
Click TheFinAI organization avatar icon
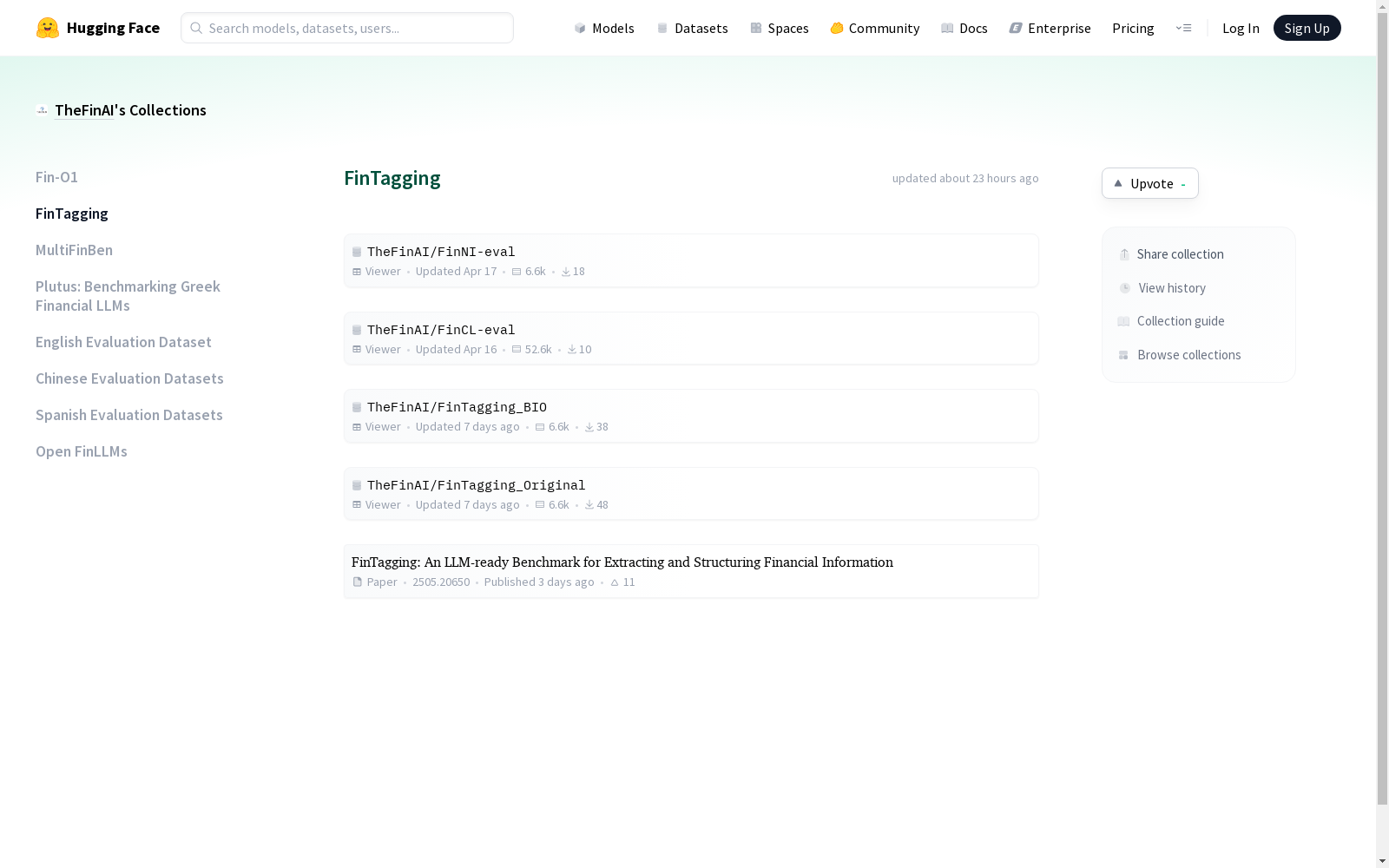42,110
